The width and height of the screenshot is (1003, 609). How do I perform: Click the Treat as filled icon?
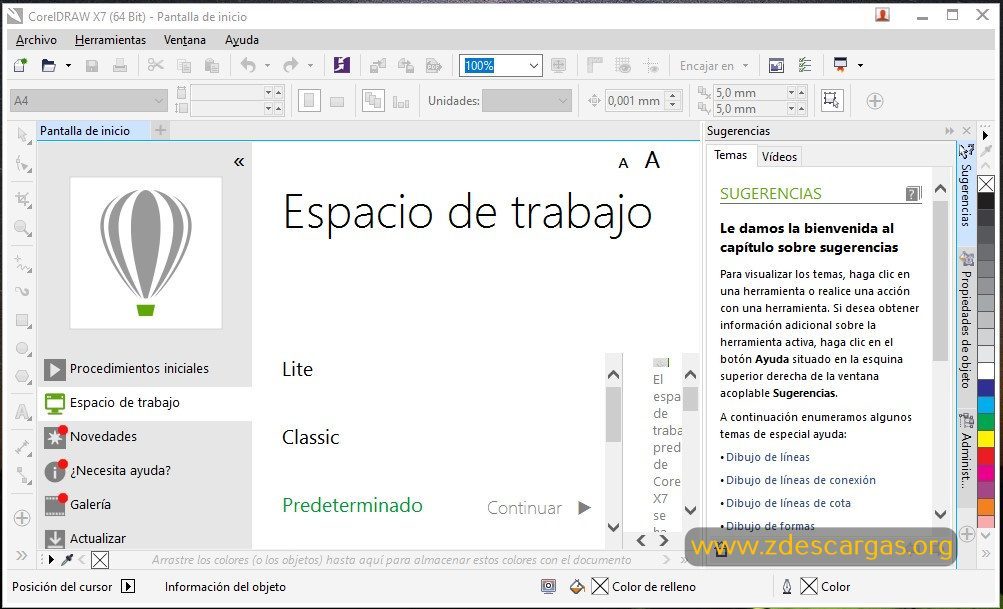coord(832,100)
